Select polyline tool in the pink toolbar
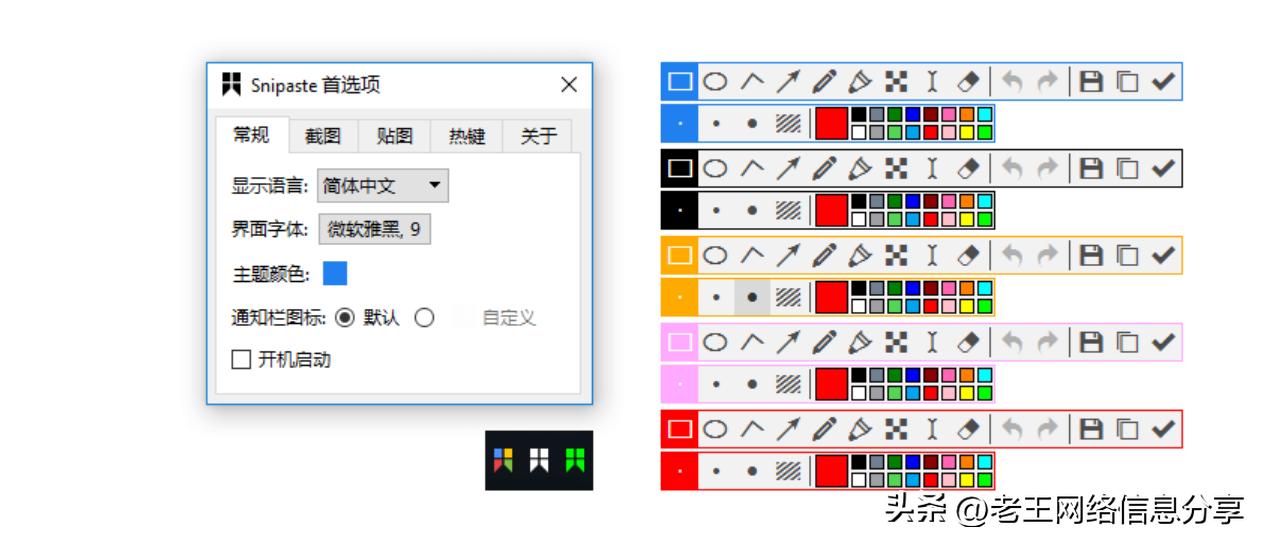 (x=751, y=343)
